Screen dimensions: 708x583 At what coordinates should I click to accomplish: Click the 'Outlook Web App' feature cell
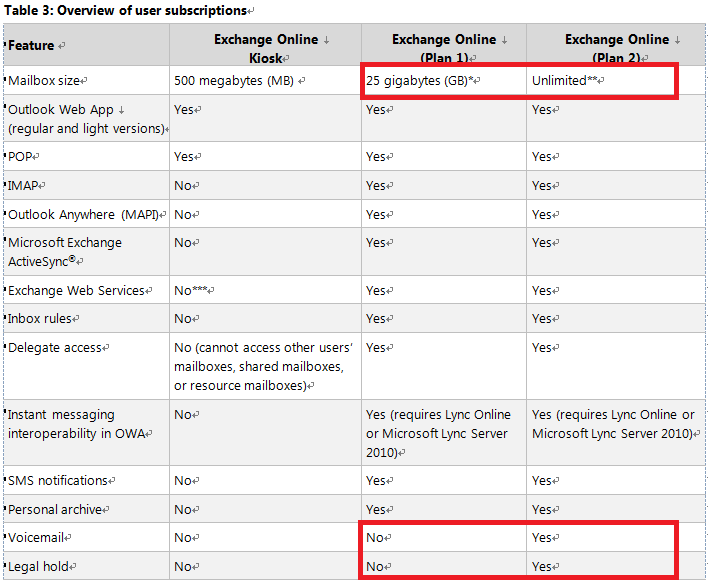(86, 119)
